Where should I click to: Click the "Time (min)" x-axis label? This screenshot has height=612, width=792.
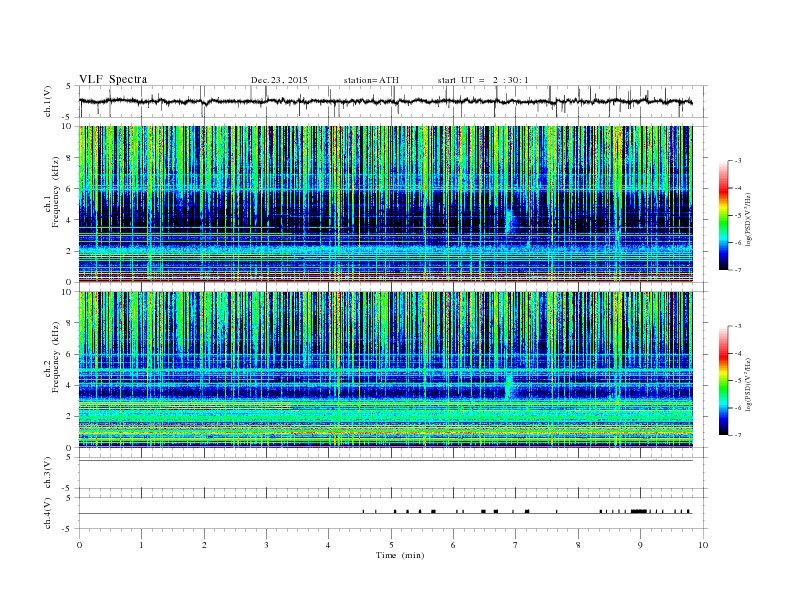click(400, 555)
